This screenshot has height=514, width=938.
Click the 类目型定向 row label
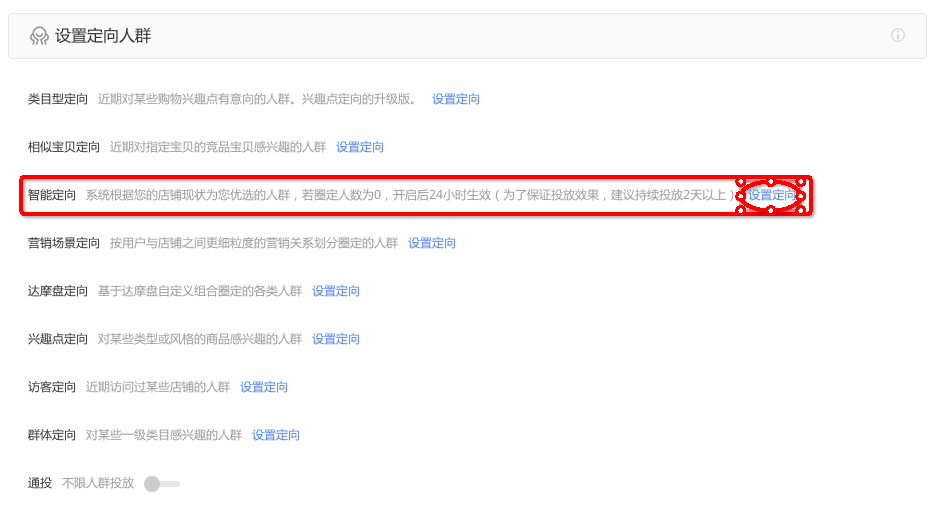pos(58,99)
